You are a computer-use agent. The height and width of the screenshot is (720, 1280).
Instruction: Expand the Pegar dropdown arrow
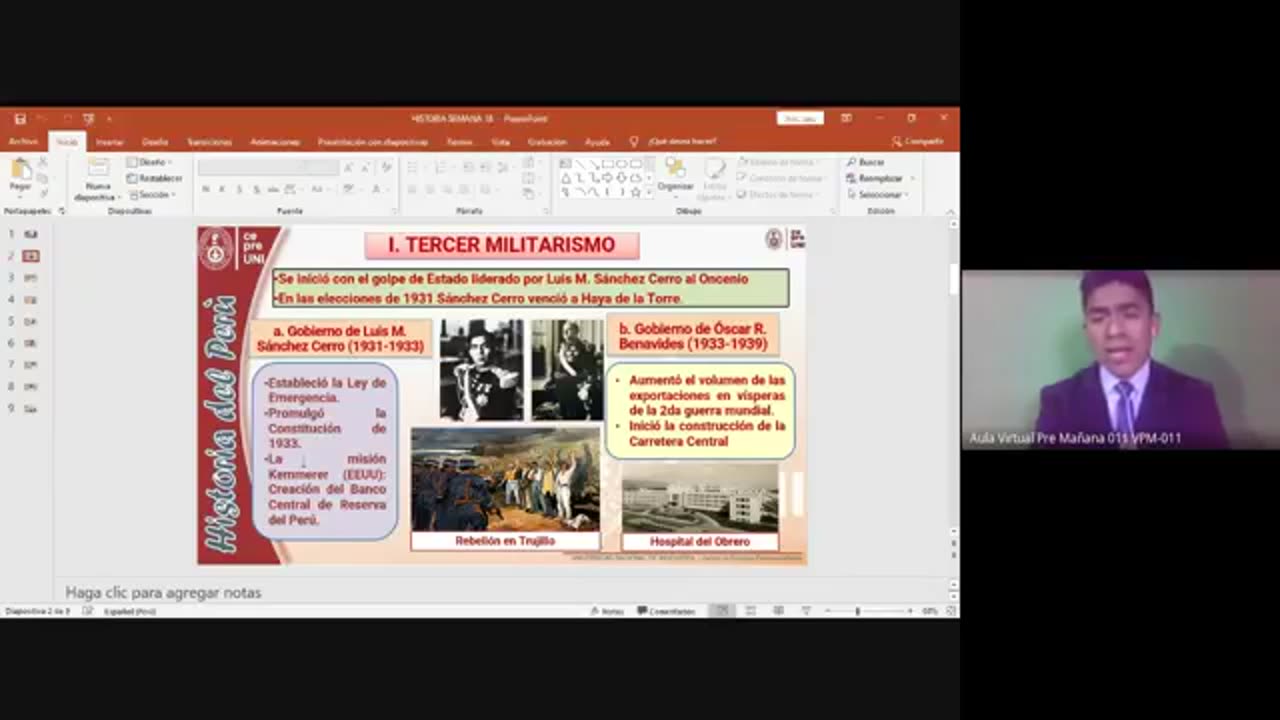(20, 195)
